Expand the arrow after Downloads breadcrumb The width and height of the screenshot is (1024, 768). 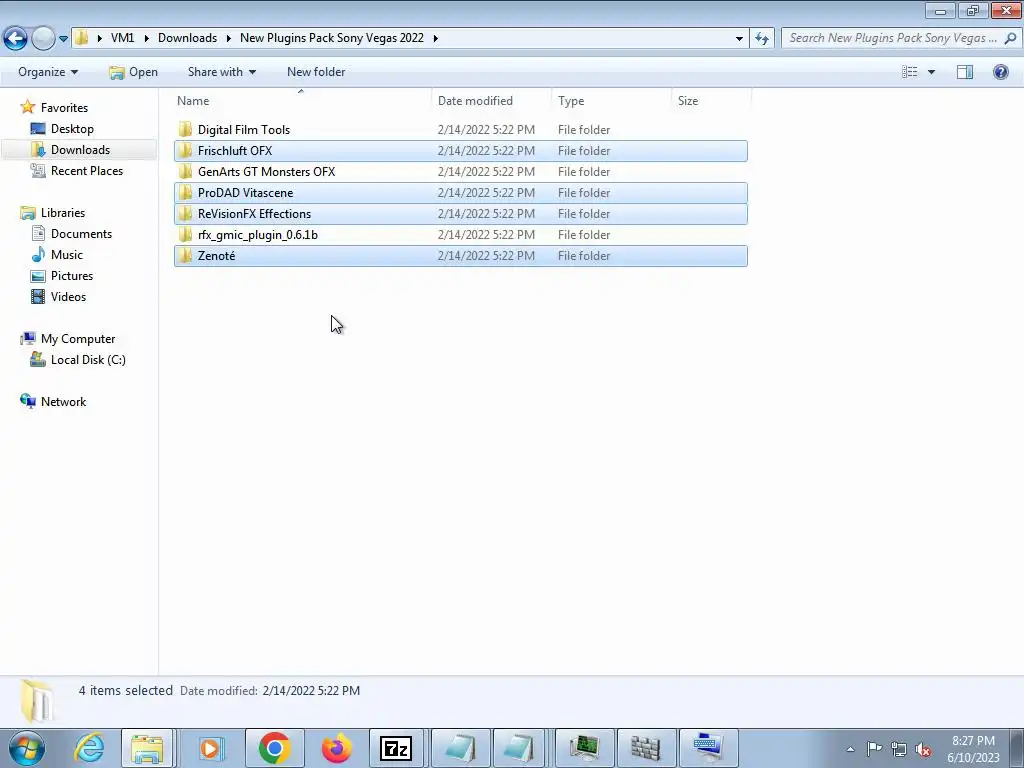(229, 38)
